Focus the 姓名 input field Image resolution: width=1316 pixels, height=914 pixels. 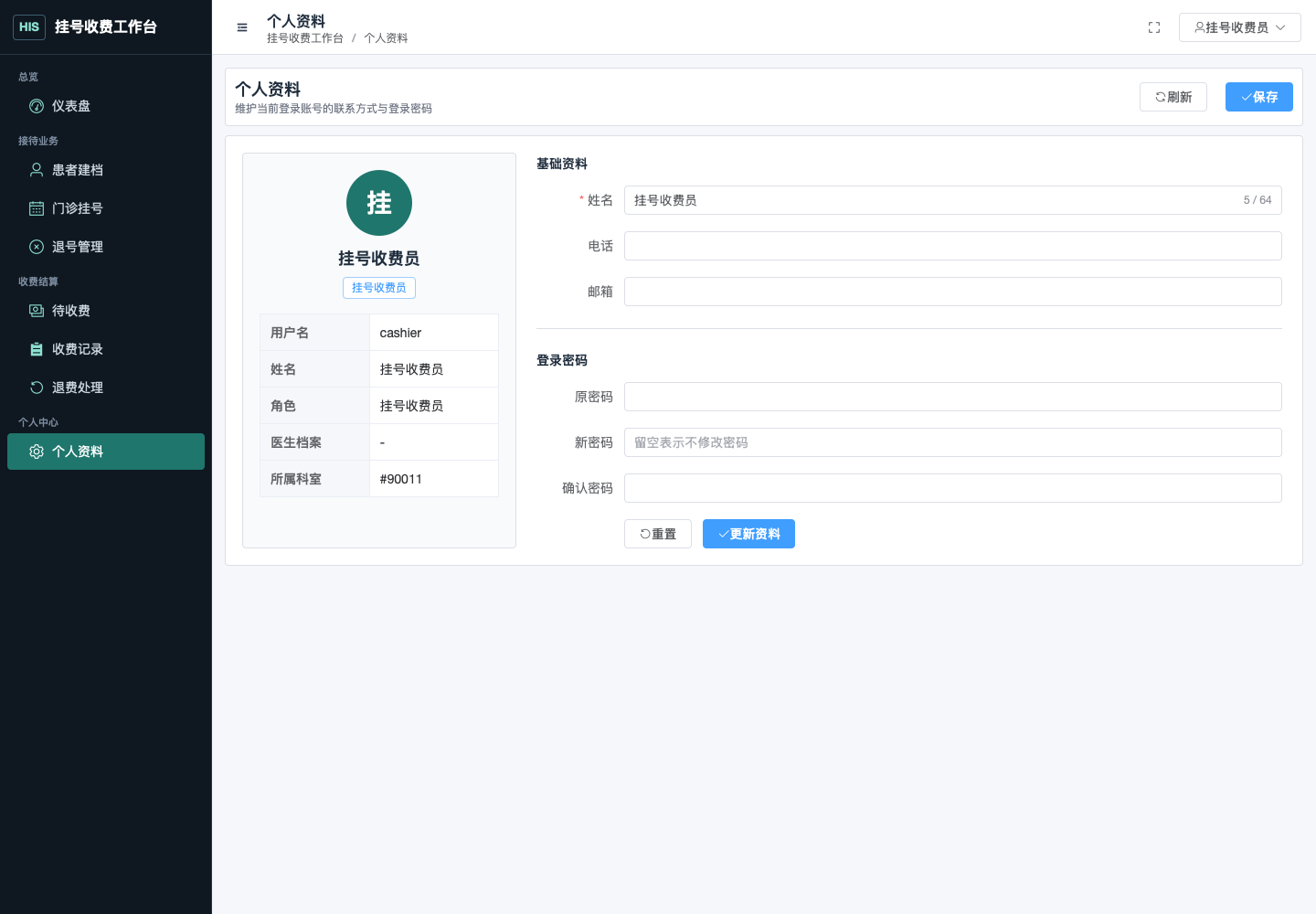953,200
